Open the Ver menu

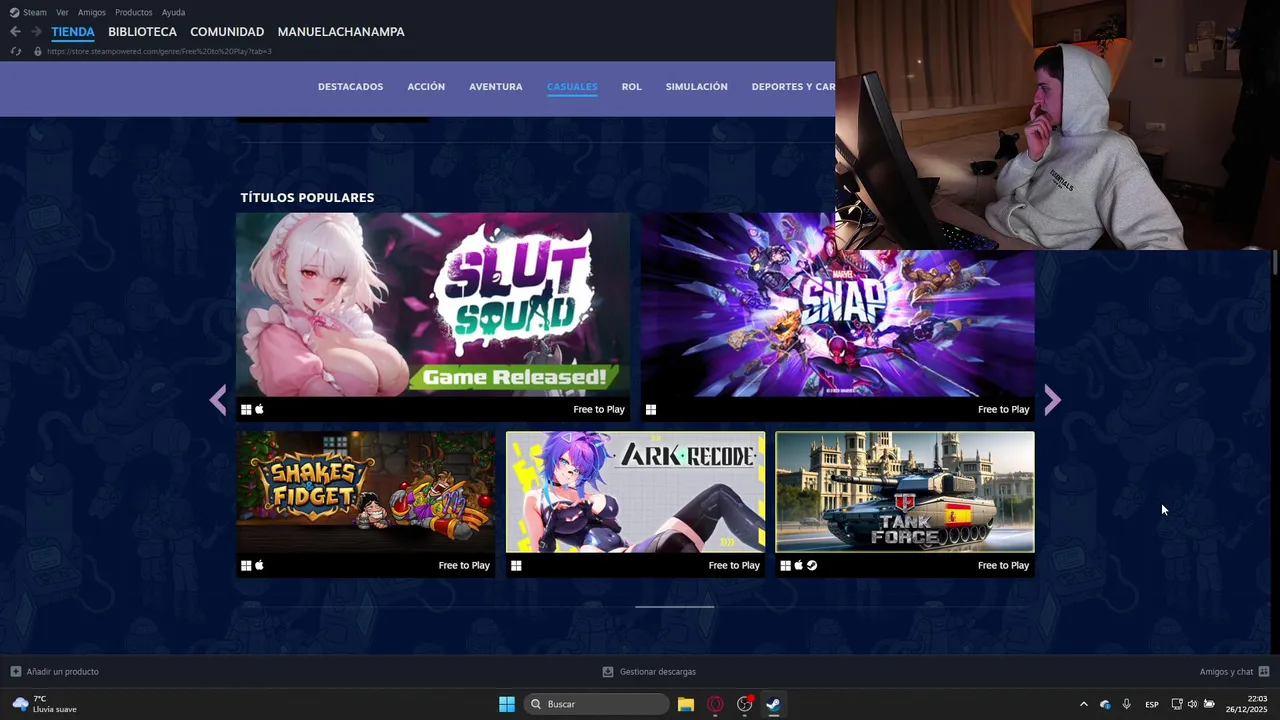(x=62, y=12)
